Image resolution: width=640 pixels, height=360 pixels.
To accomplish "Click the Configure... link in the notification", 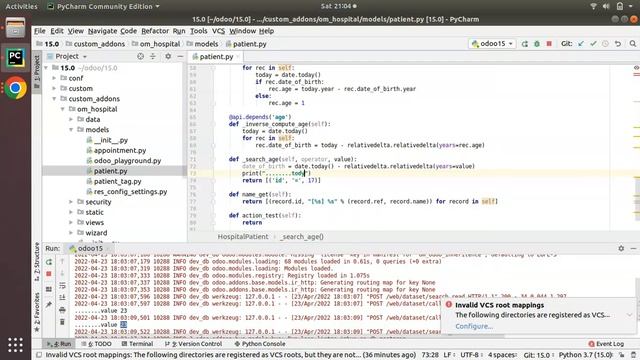I will tap(474, 326).
